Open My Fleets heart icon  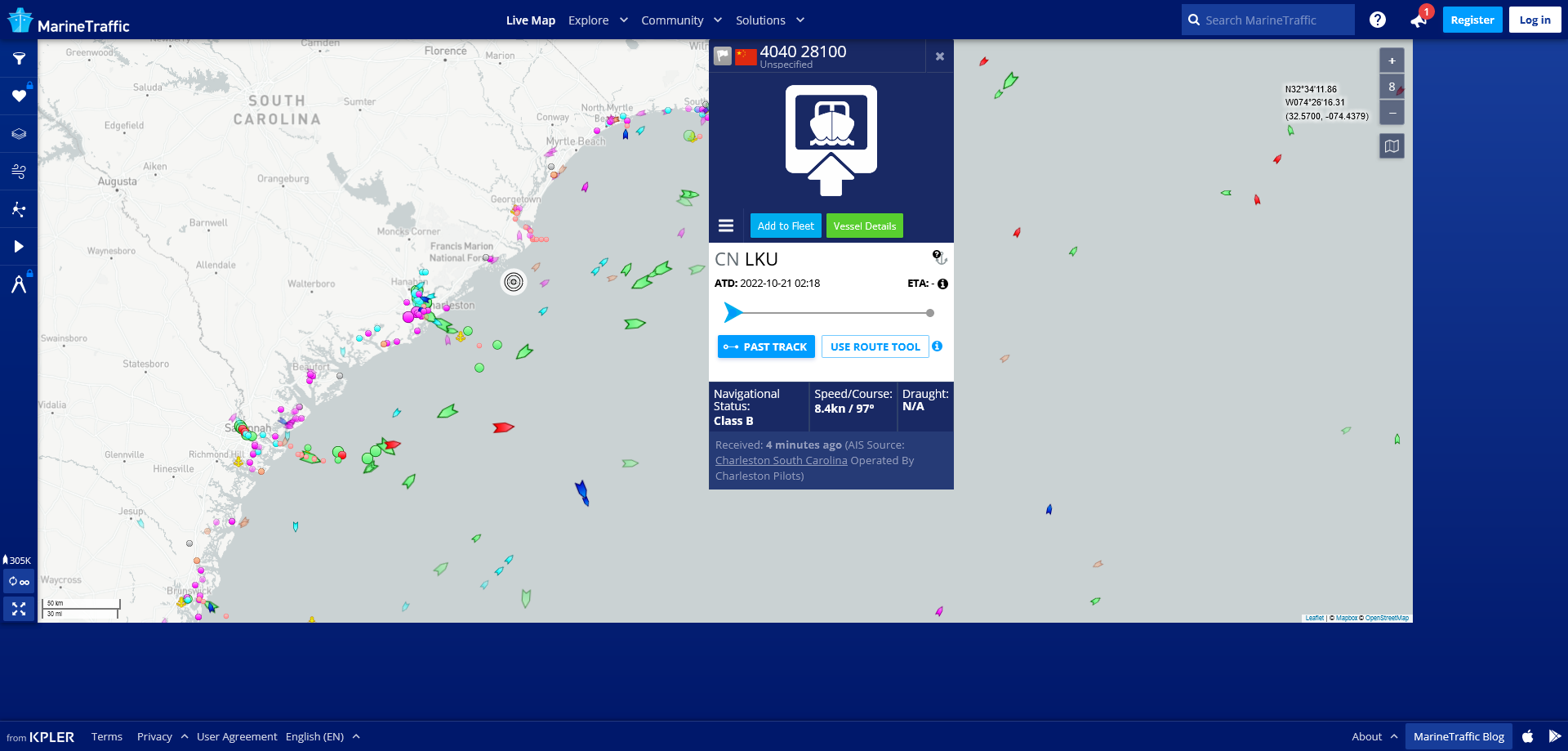(x=19, y=96)
